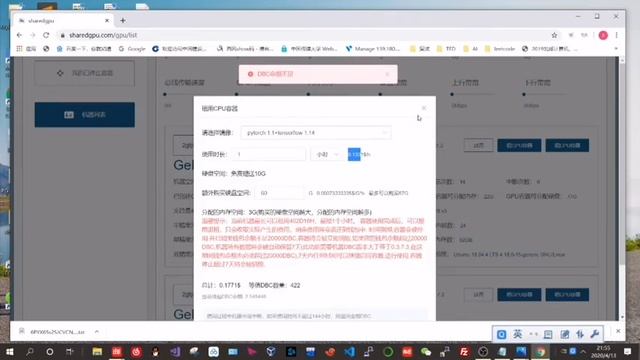Expand bookmarks overflow chevron
Image resolution: width=640 pixels, height=360 pixels.
coord(616,49)
